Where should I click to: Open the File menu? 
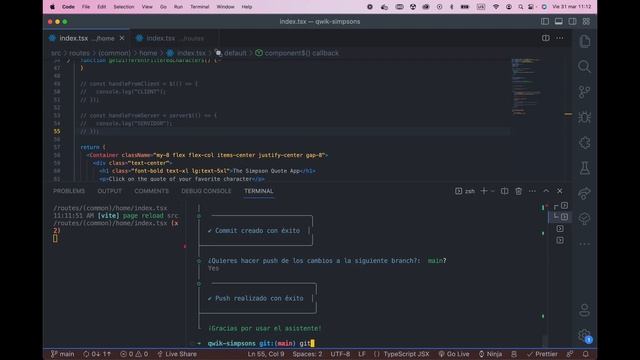[86, 7]
